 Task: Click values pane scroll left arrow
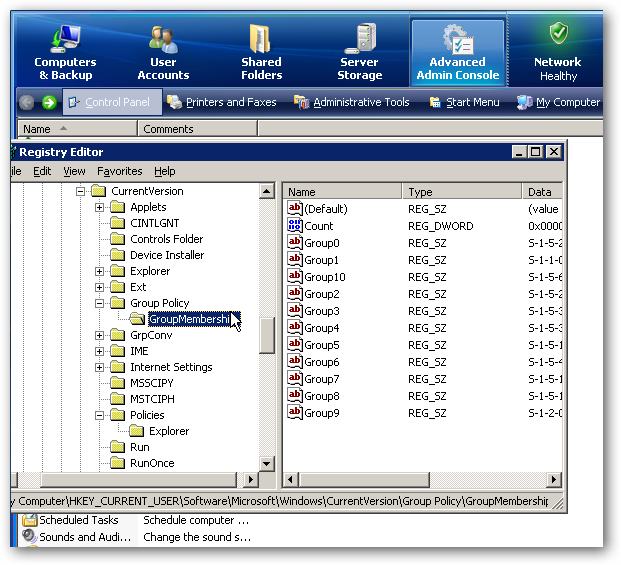click(291, 480)
